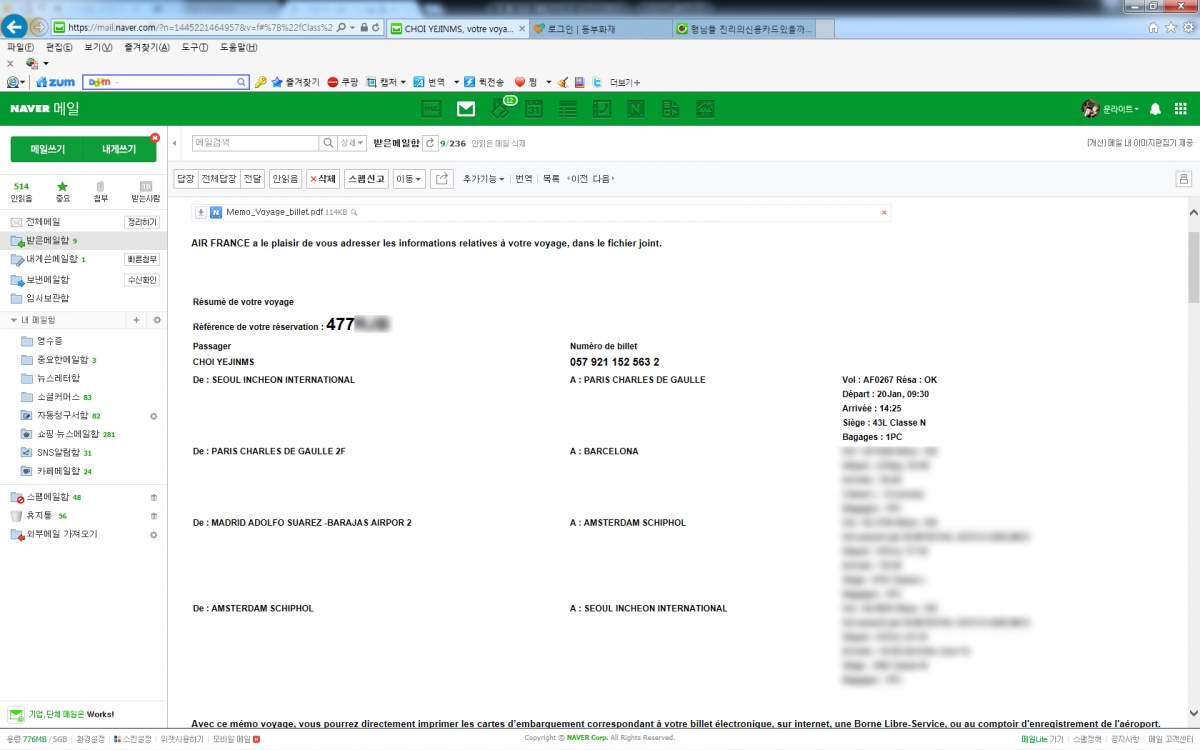Image resolution: width=1200 pixels, height=750 pixels.
Task: Click the 목록 list link
Action: pyautogui.click(x=551, y=179)
